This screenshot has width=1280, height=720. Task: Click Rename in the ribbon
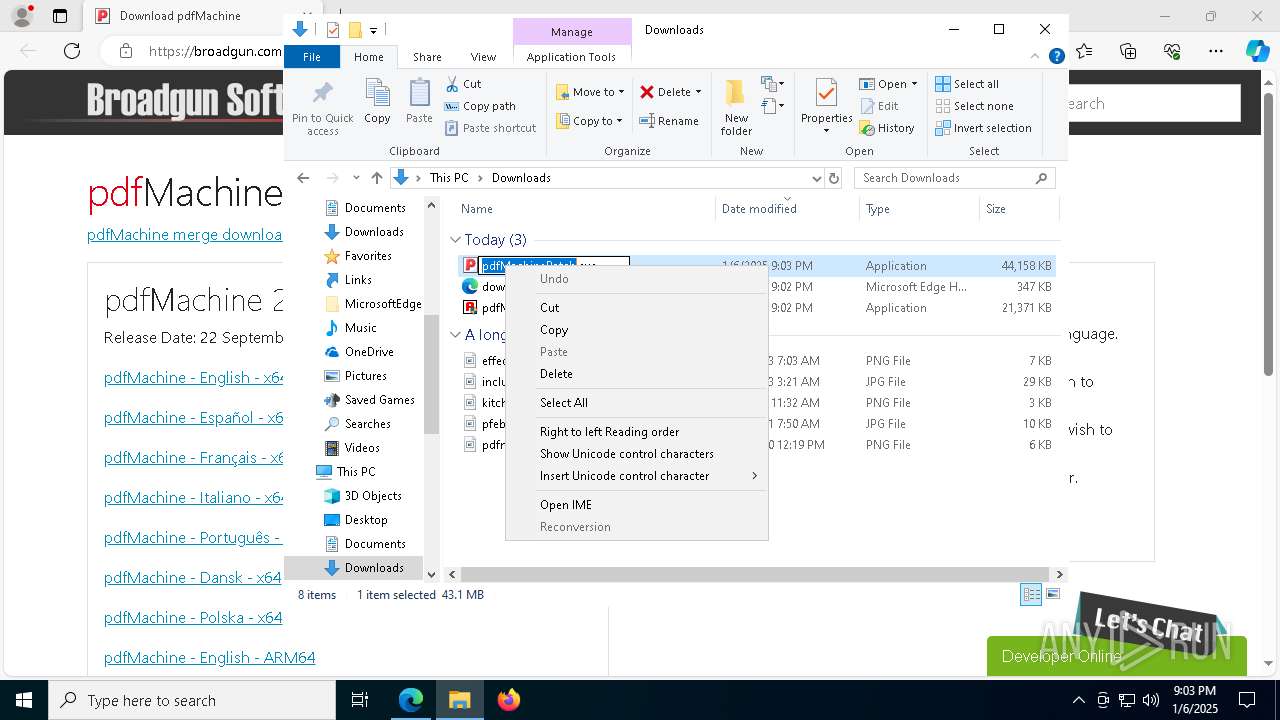point(669,121)
